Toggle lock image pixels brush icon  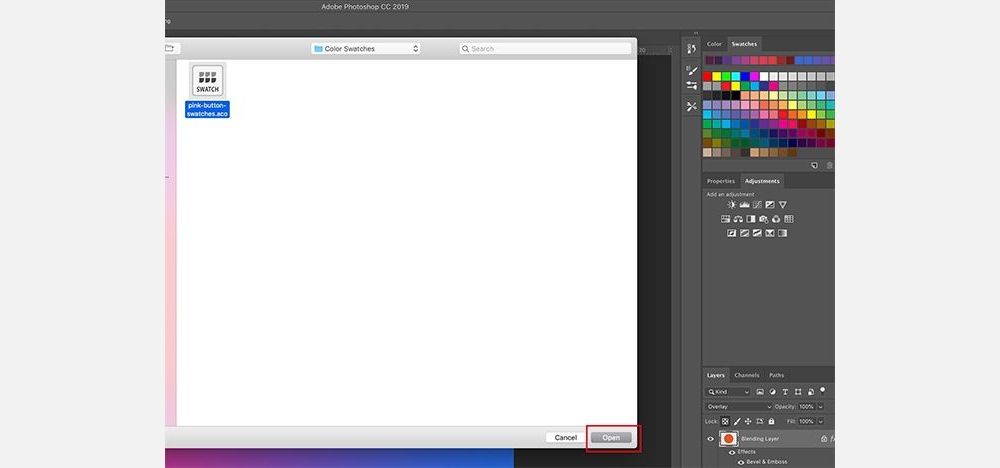click(737, 421)
